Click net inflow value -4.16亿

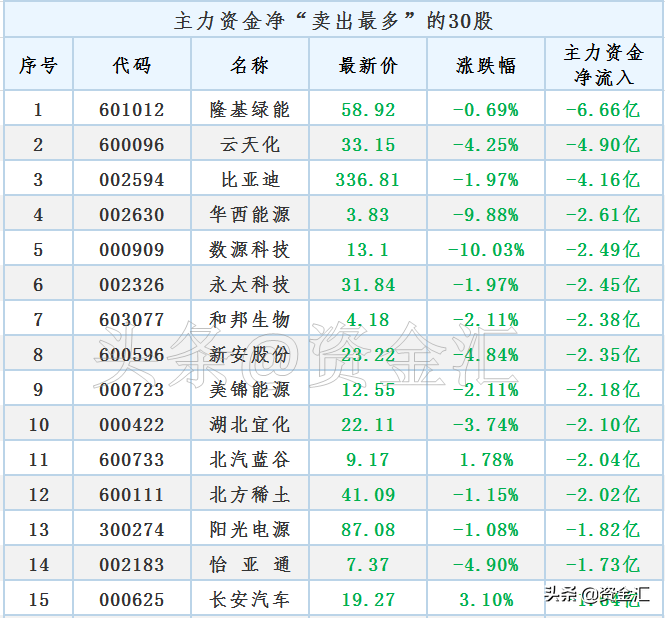[603, 180]
